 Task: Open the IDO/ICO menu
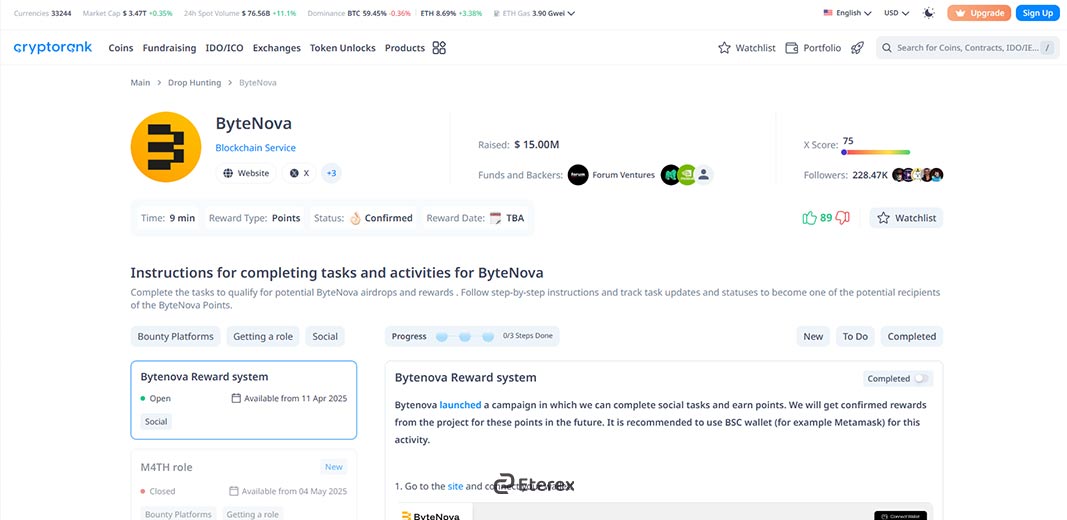[x=225, y=48]
